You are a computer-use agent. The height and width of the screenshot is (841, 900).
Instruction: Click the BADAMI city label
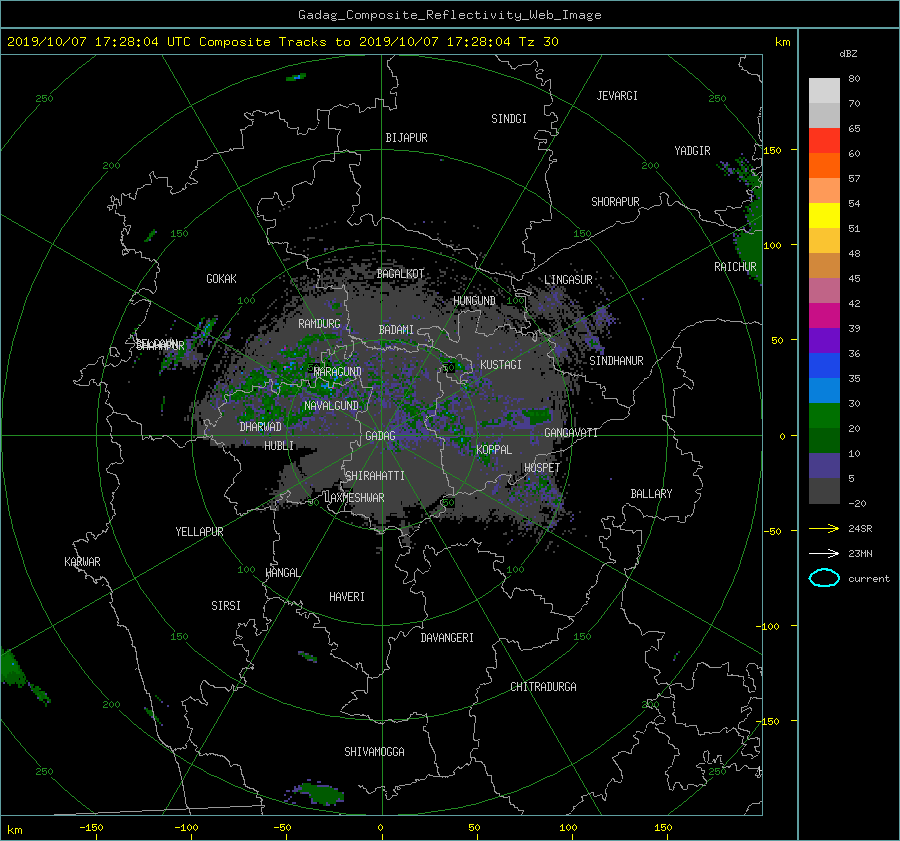396,330
